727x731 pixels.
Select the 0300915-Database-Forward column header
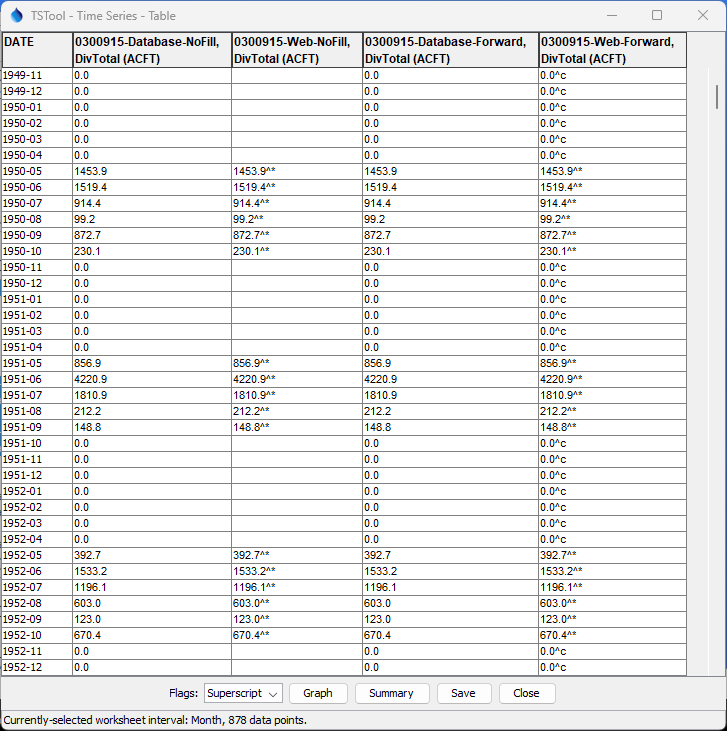coord(450,50)
